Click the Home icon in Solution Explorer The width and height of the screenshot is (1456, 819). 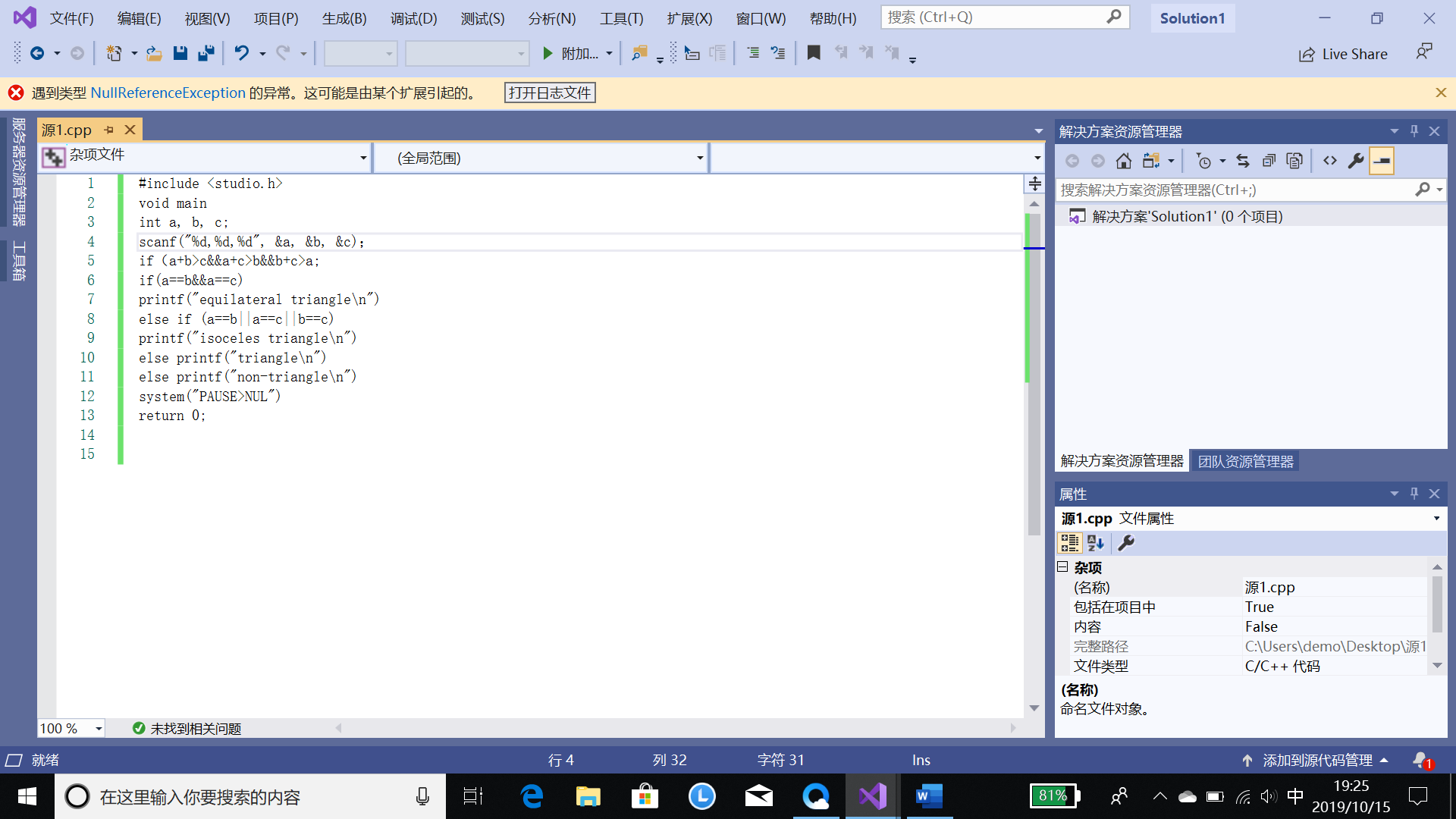point(1124,161)
